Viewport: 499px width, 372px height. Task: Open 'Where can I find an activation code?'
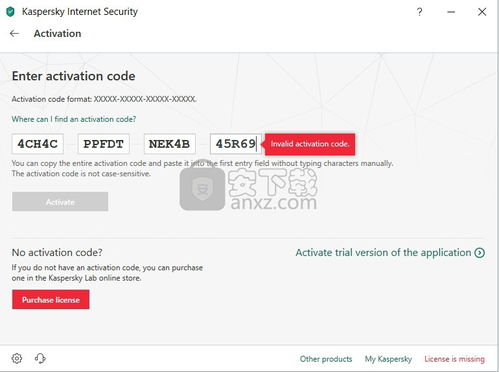pos(74,119)
